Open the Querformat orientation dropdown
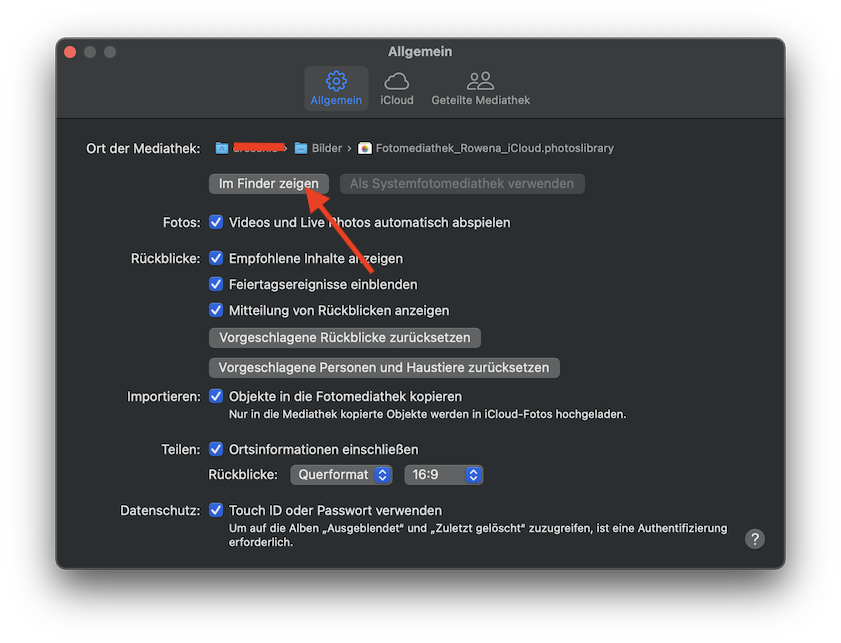This screenshot has width=841, height=643. pyautogui.click(x=343, y=475)
